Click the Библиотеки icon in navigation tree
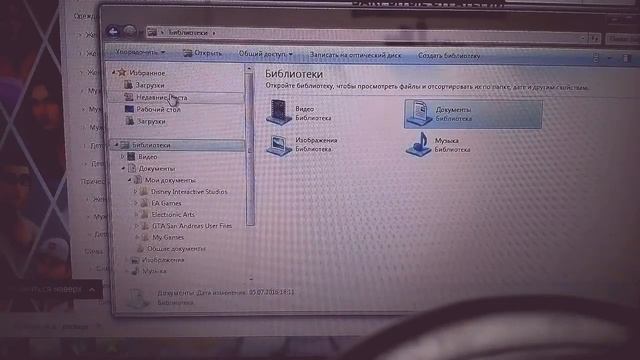Screen dimensions: 640x360 tap(124, 145)
